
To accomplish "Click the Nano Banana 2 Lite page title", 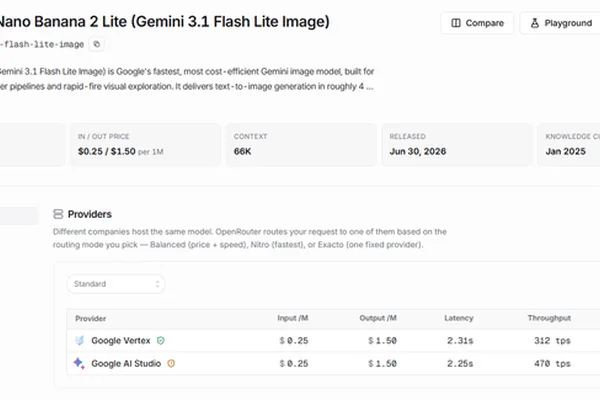I will click(x=165, y=21).
